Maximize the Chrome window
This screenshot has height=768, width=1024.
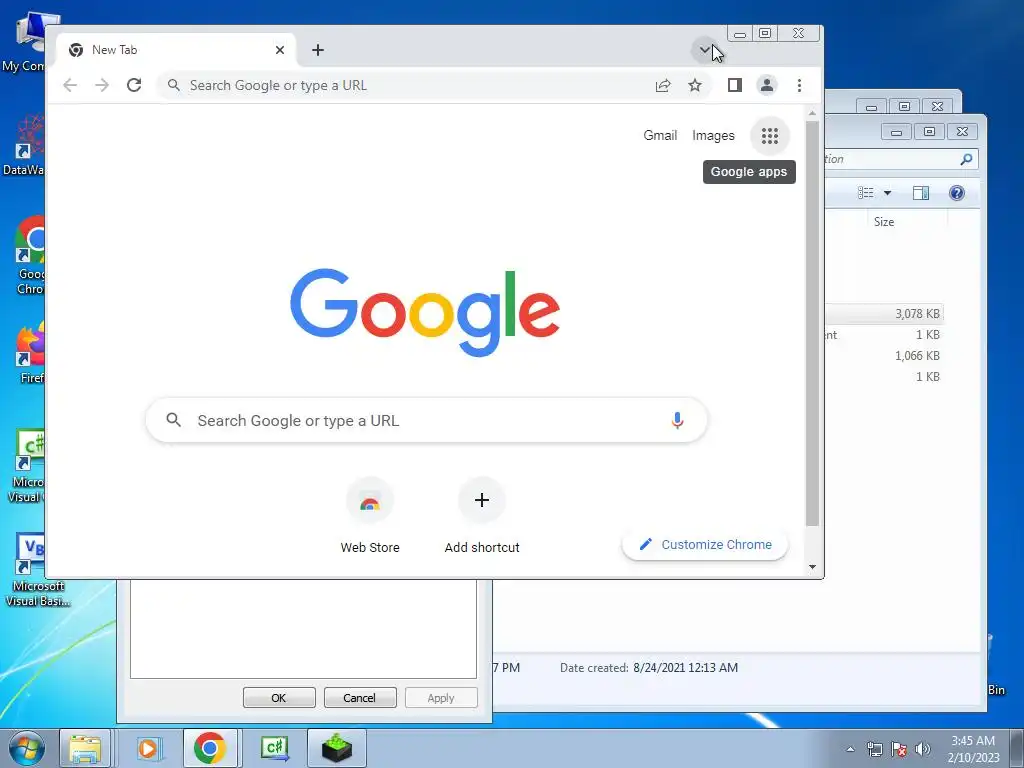(x=765, y=33)
